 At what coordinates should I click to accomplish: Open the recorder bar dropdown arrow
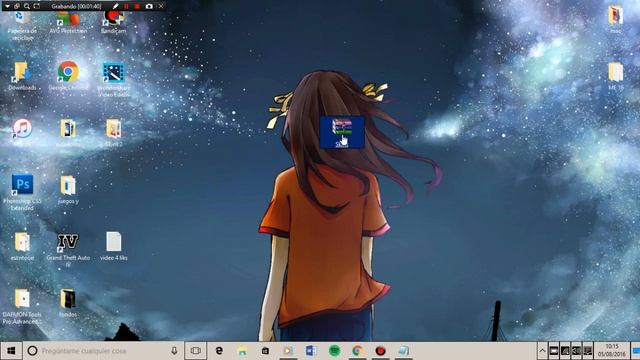click(7, 6)
